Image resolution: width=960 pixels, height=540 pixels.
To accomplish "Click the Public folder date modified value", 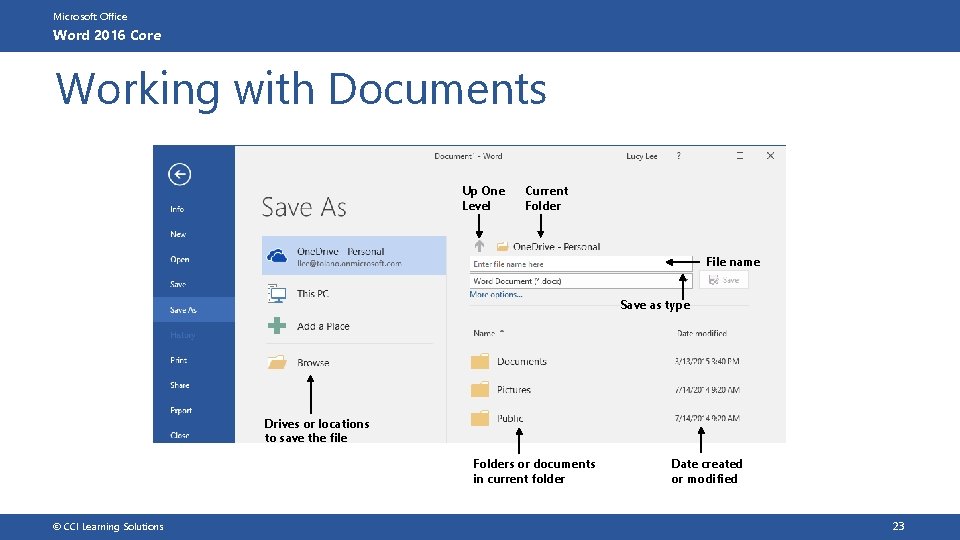I will (x=707, y=418).
